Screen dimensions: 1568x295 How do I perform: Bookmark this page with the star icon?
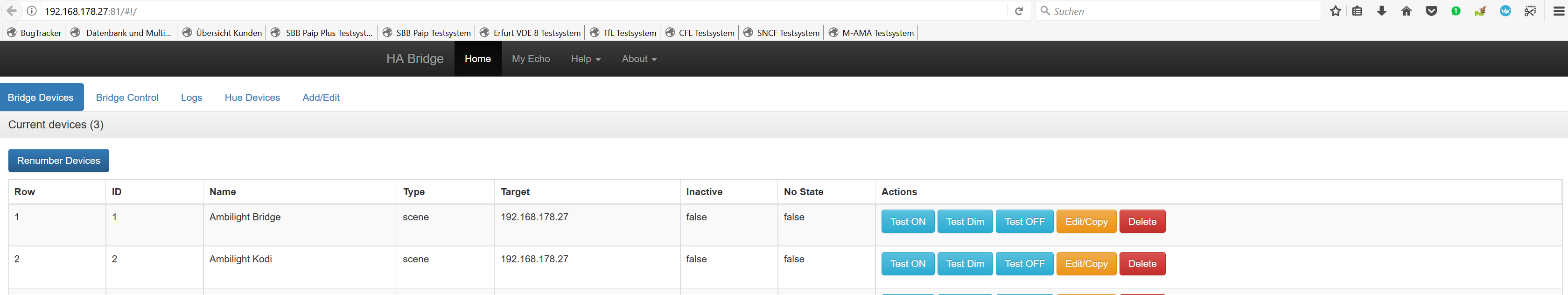point(1335,11)
